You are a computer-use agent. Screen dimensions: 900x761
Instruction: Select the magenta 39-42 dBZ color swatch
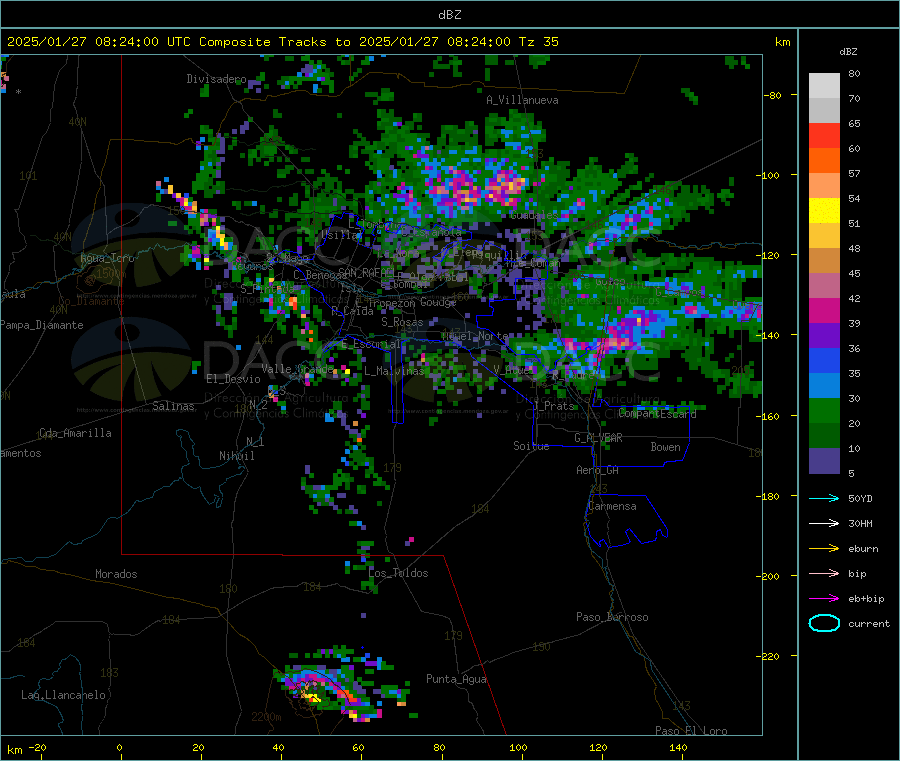coord(824,310)
